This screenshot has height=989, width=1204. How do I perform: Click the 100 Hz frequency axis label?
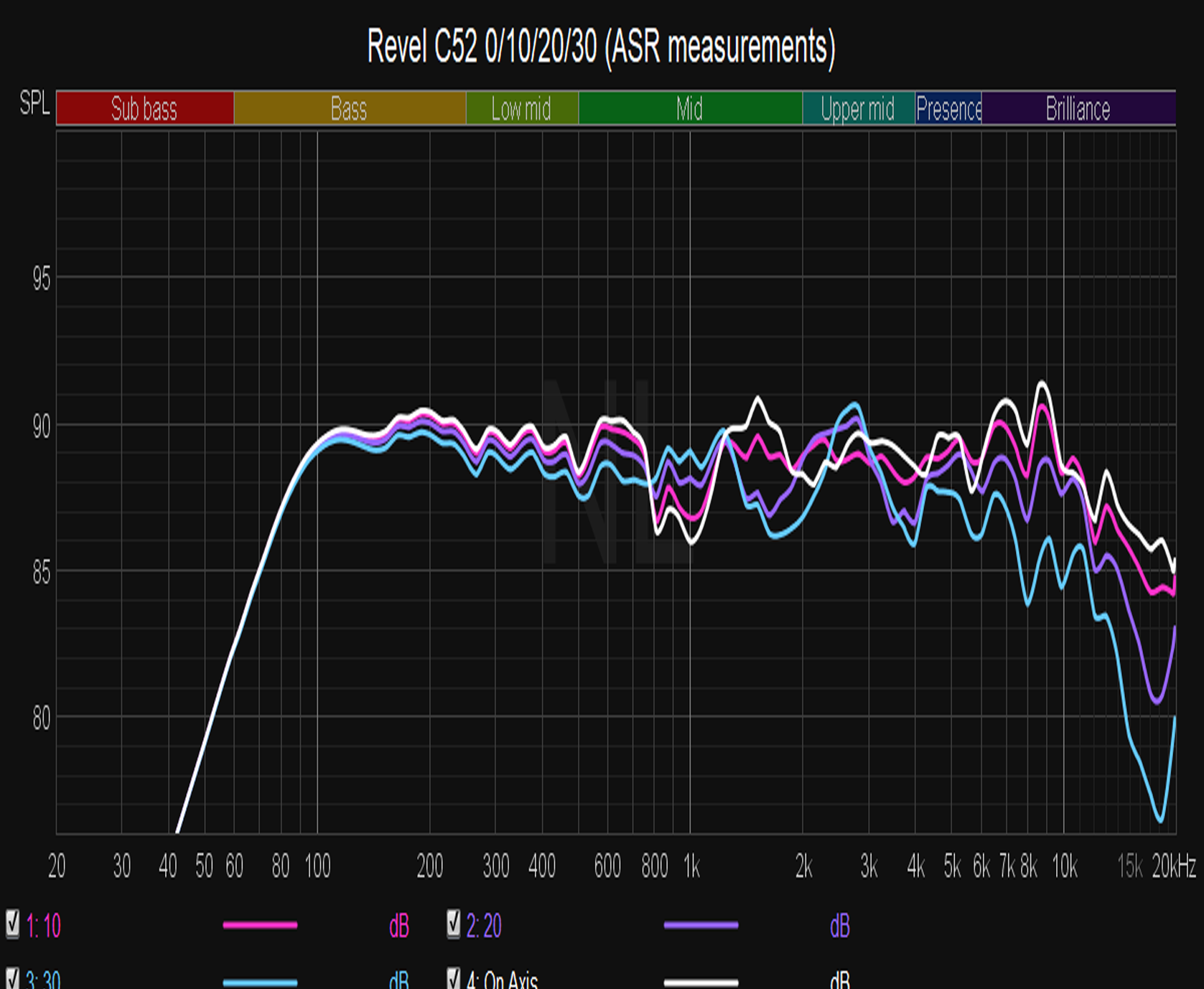tap(317, 867)
